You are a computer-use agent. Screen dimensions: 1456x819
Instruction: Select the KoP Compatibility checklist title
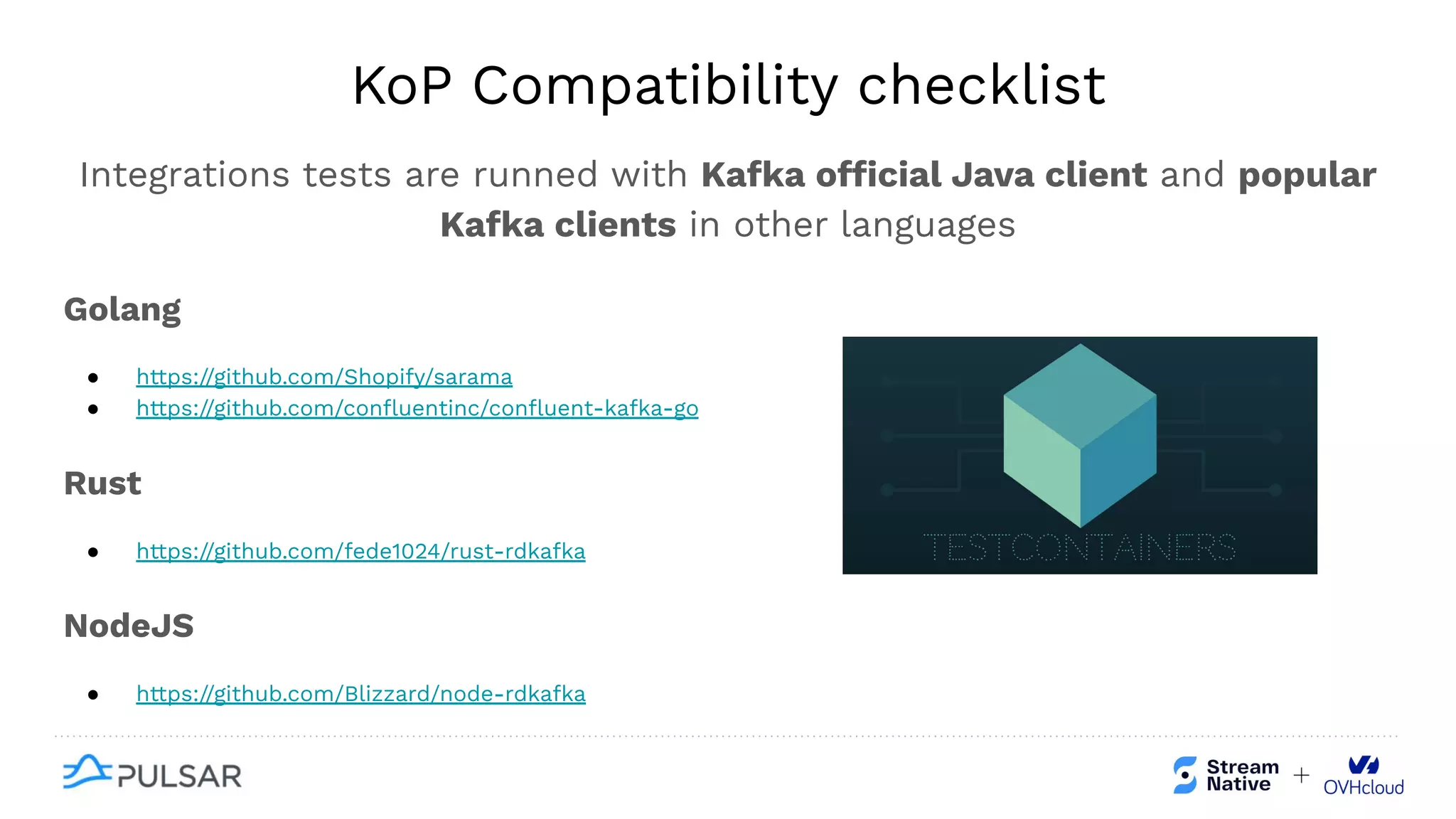click(x=728, y=86)
